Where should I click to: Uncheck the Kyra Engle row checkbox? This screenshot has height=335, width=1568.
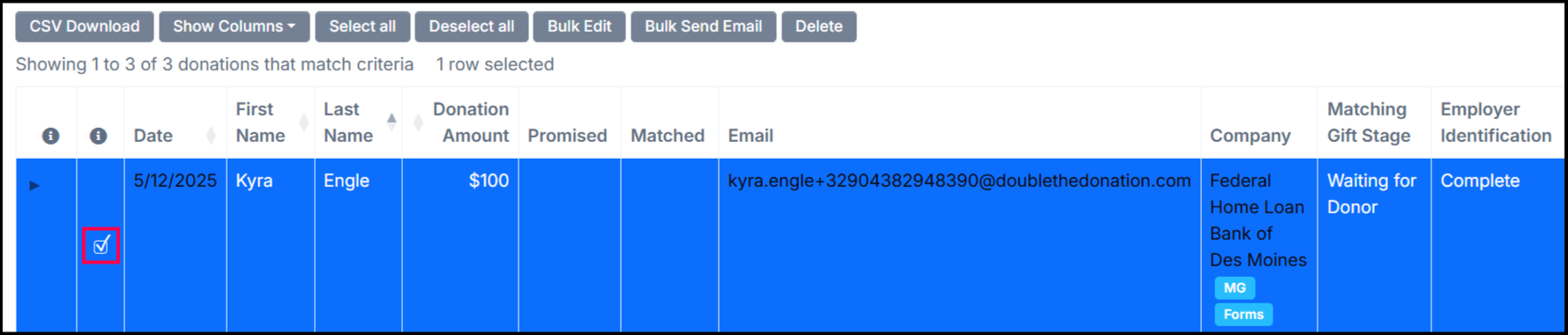[x=101, y=245]
